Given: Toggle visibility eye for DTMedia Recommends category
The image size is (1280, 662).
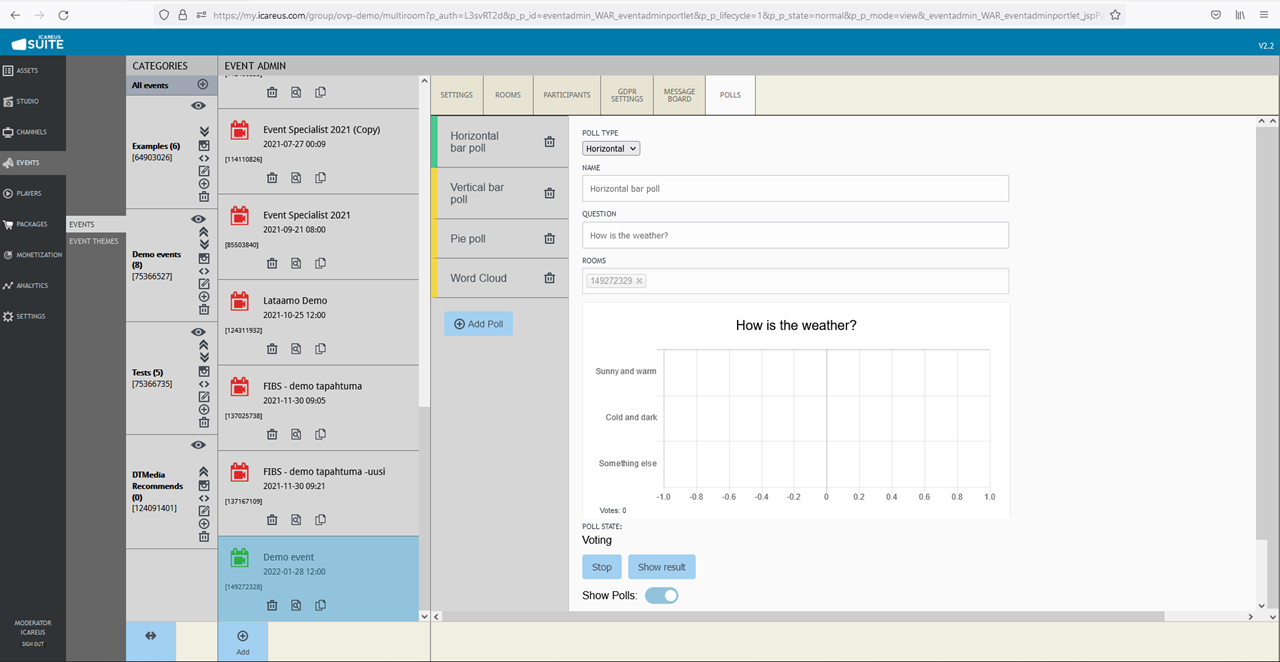Looking at the screenshot, I should pyautogui.click(x=198, y=445).
